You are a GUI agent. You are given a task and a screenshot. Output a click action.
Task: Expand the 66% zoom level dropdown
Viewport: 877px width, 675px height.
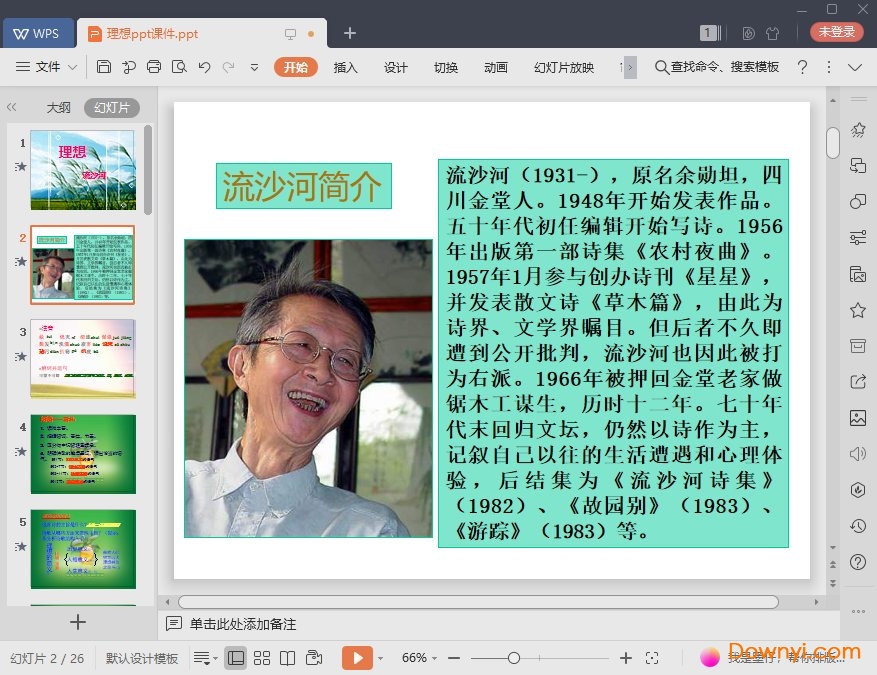coord(436,658)
